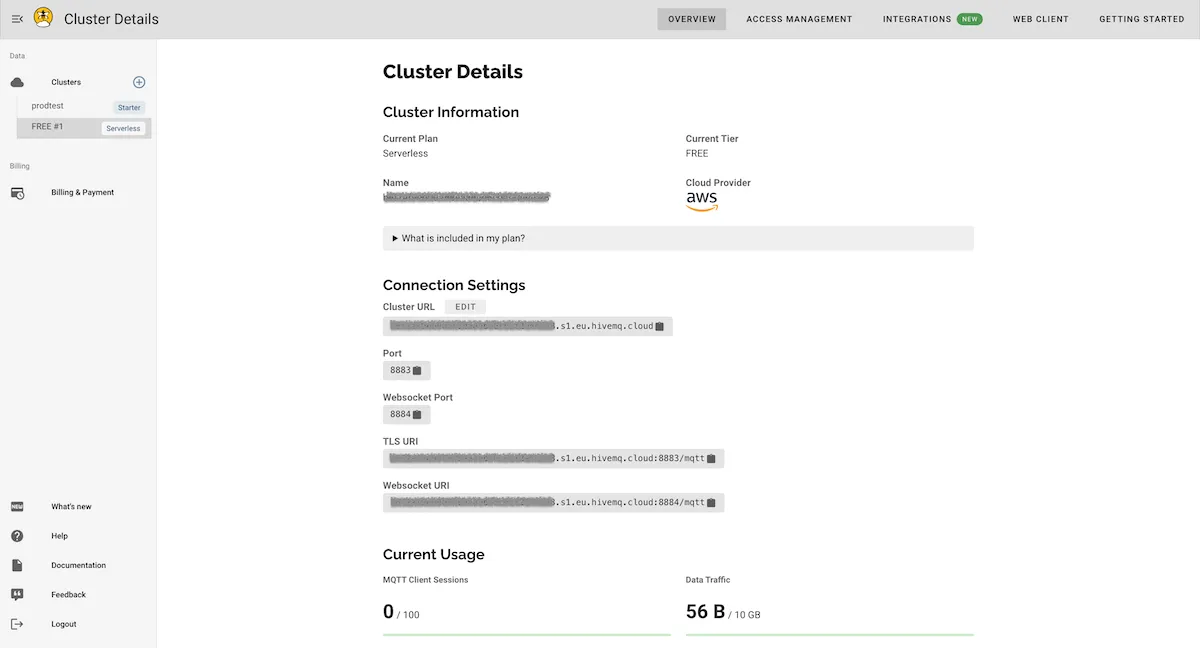The width and height of the screenshot is (1200, 648).
Task: Open the Integrations tab
Action: (x=917, y=19)
